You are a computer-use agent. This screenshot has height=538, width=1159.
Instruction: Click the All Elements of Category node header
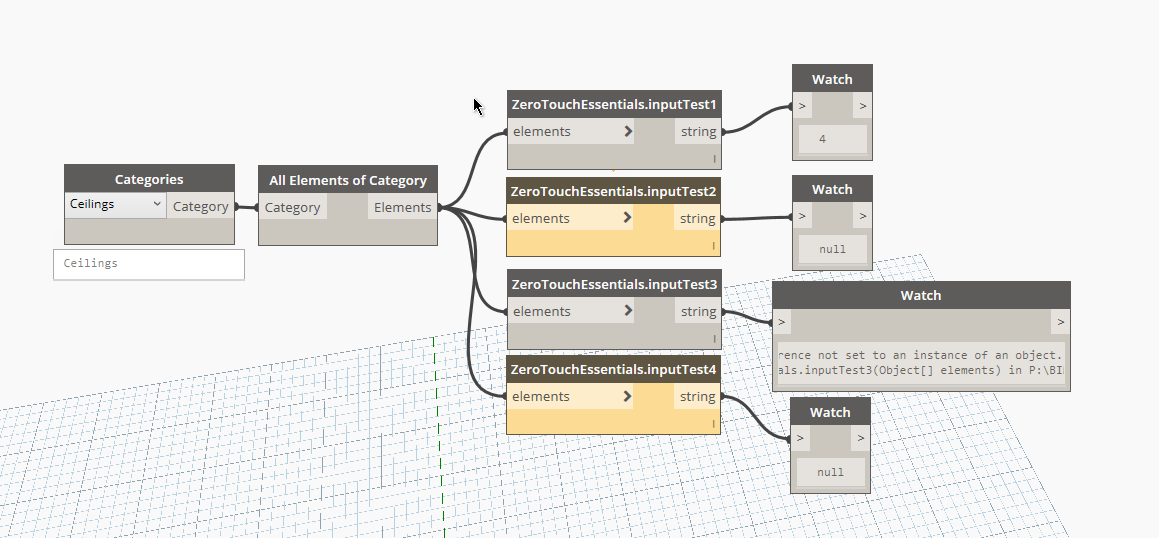[348, 180]
